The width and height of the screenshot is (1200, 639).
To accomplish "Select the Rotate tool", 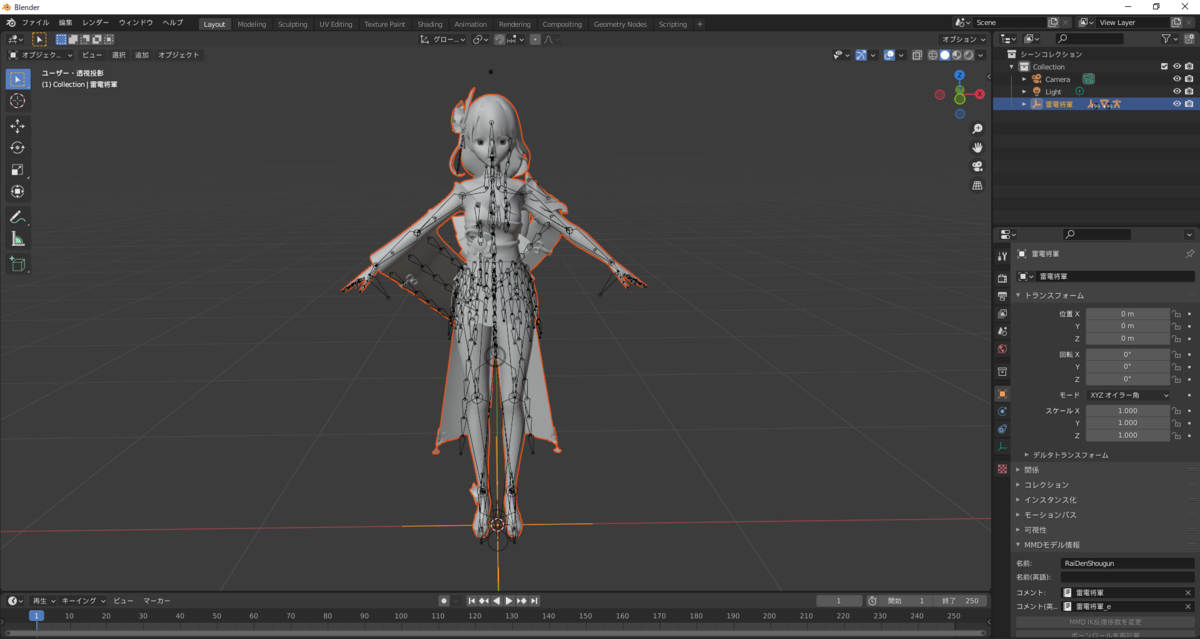I will [x=17, y=148].
